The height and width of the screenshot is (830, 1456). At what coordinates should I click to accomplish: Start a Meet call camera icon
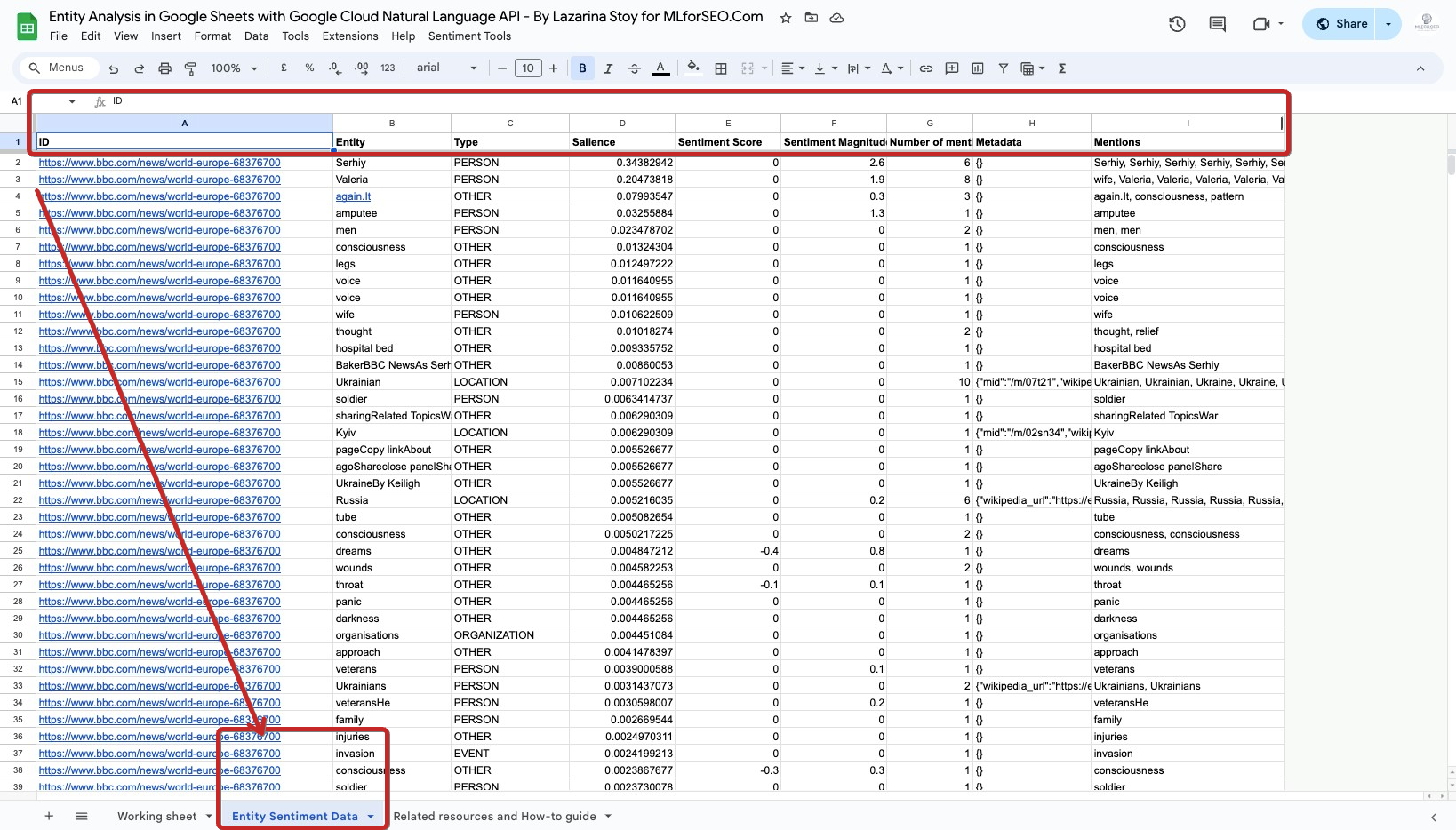pos(1260,24)
